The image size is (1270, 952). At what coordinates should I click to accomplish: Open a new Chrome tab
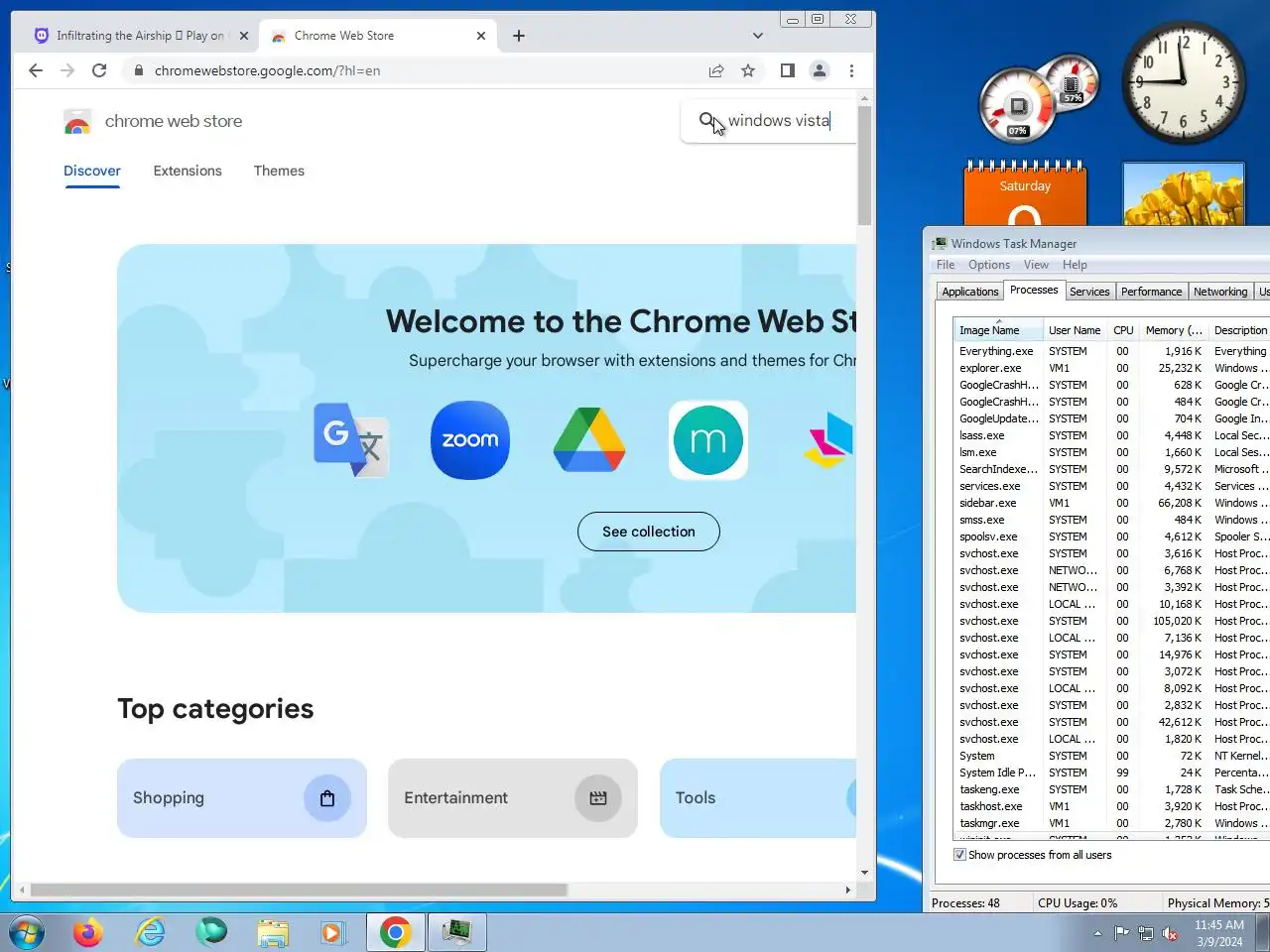click(519, 36)
